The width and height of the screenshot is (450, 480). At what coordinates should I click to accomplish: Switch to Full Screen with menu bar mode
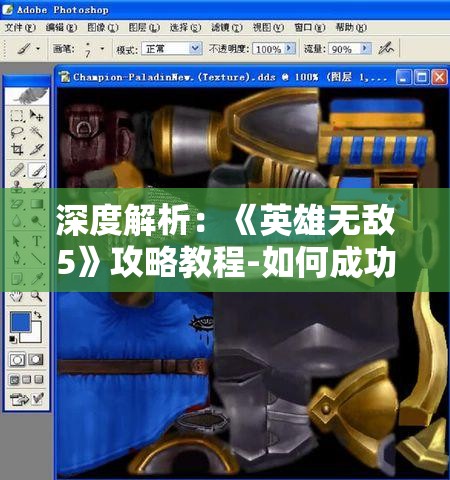(27, 380)
